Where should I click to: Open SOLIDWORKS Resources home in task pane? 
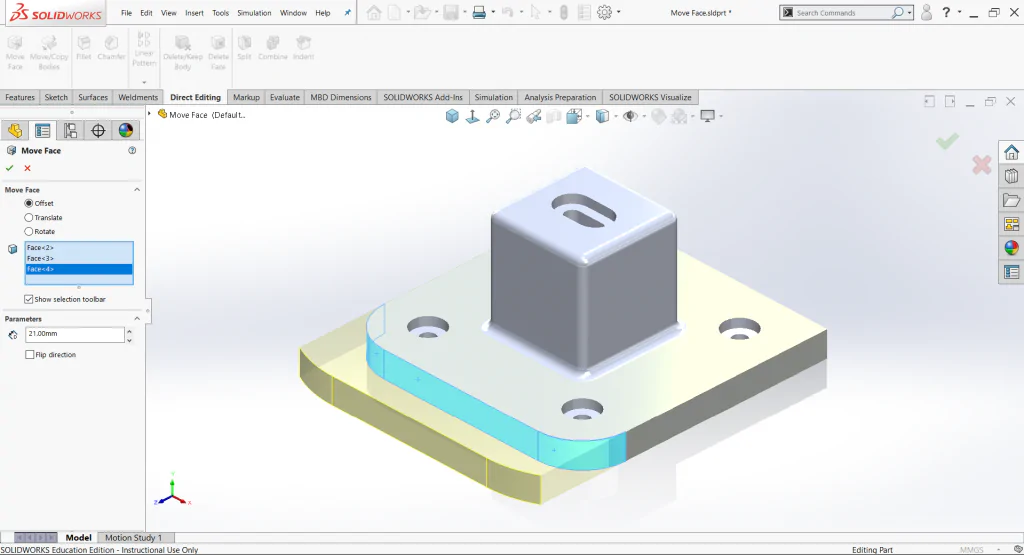[1012, 153]
